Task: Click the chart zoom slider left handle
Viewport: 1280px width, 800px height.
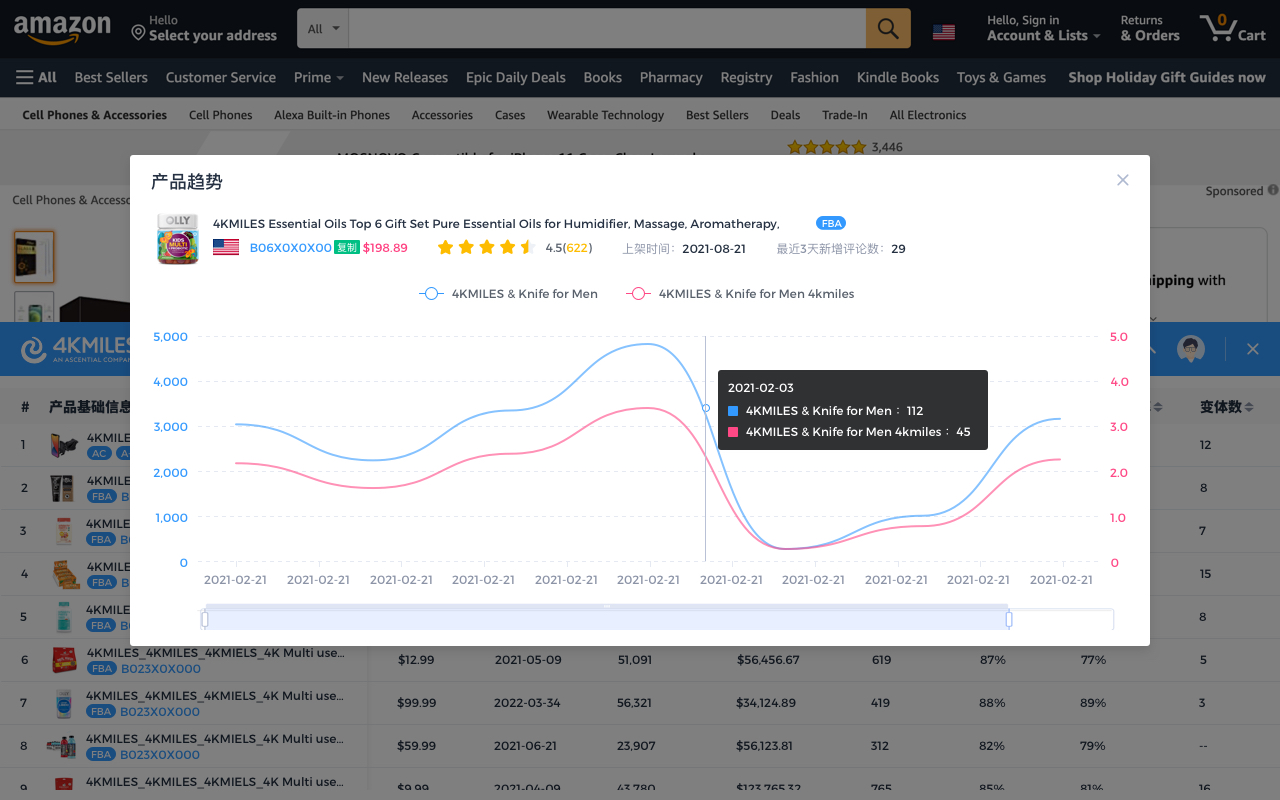Action: [x=205, y=619]
